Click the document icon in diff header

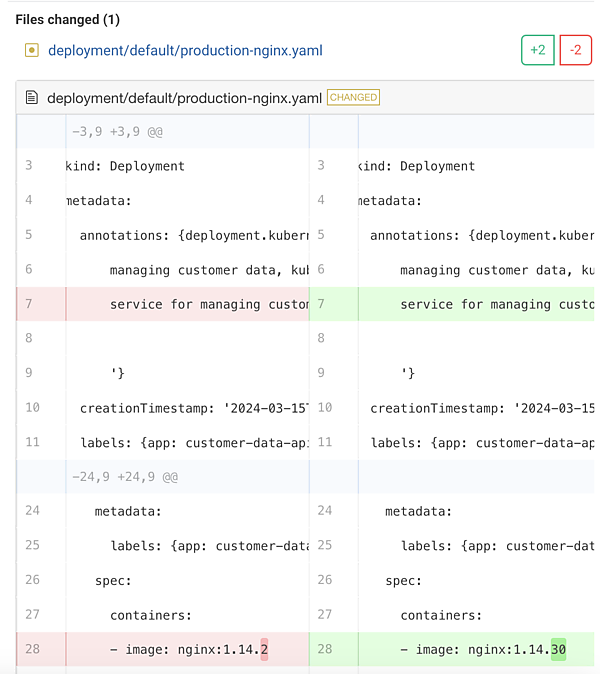[x=32, y=98]
